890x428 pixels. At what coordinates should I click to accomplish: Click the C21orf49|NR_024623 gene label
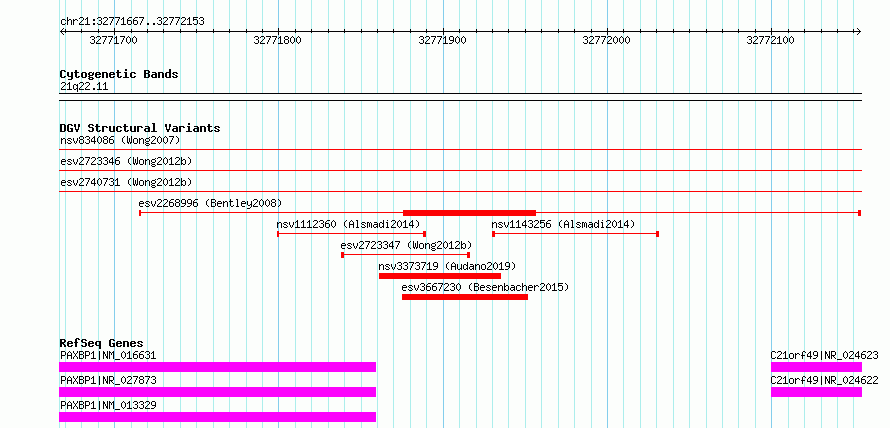click(824, 356)
